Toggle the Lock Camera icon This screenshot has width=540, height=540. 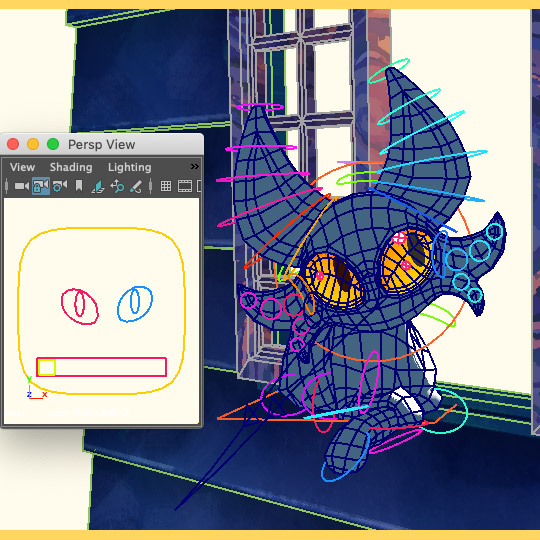coord(41,186)
